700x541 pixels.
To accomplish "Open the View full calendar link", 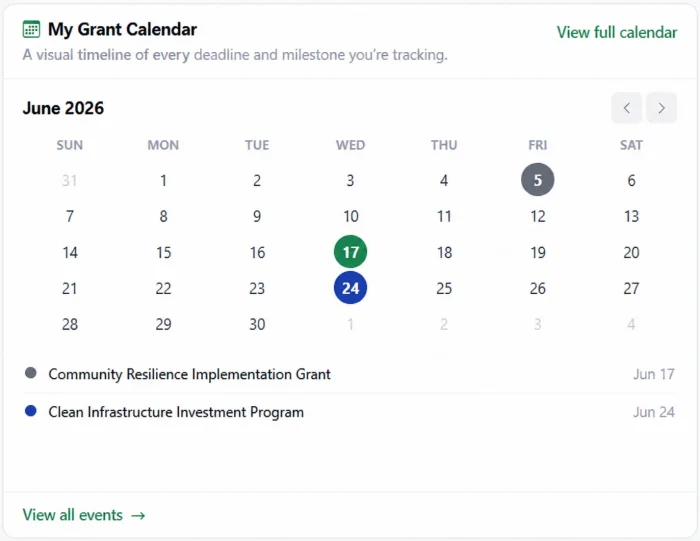I will (617, 32).
